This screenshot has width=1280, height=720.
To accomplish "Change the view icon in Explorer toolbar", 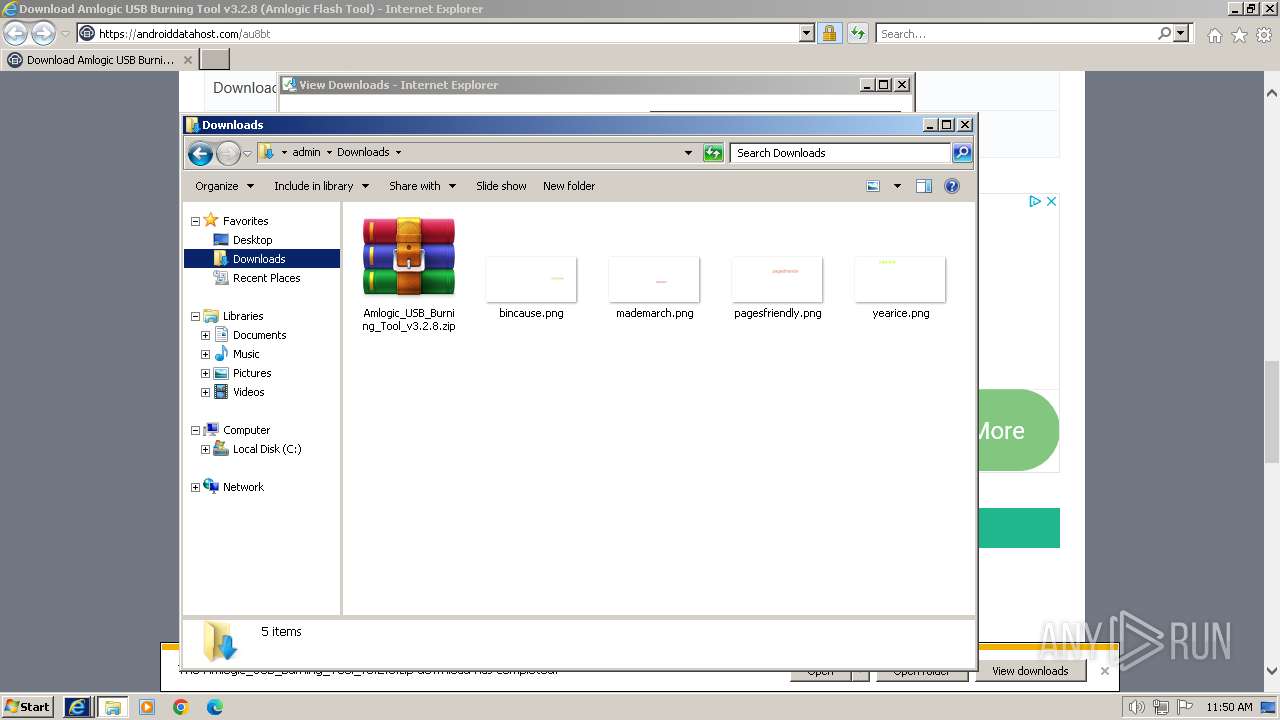I will tap(873, 186).
